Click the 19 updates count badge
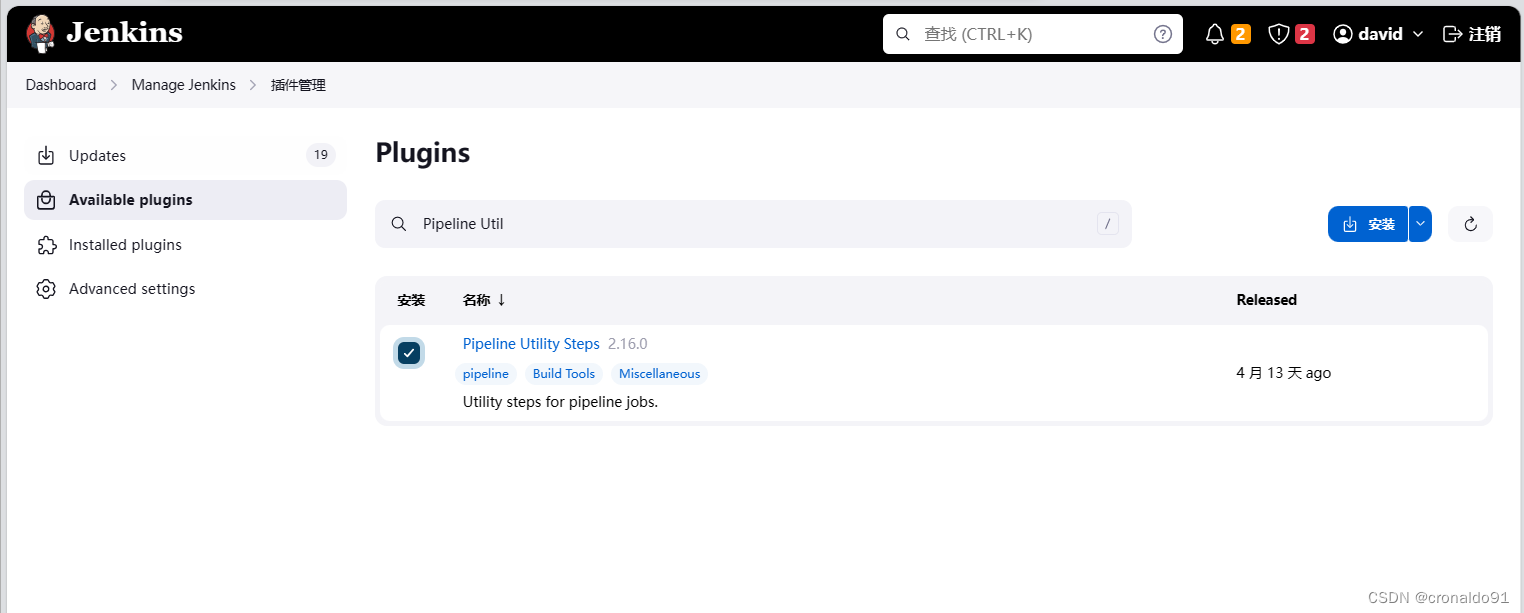Image resolution: width=1524 pixels, height=613 pixels. click(x=320, y=155)
